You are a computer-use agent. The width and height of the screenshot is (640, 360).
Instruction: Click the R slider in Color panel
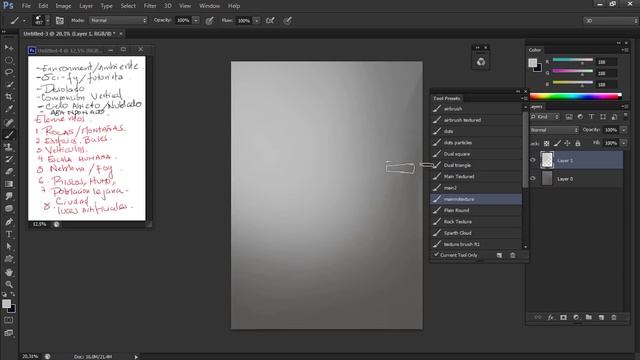(x=573, y=60)
